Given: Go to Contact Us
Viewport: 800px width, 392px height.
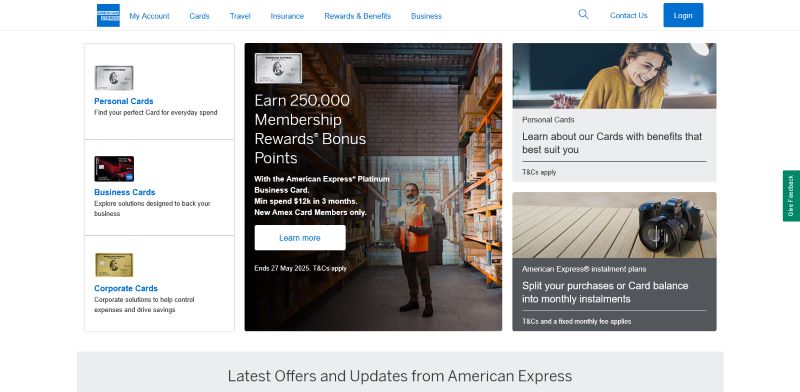Looking at the screenshot, I should point(629,15).
